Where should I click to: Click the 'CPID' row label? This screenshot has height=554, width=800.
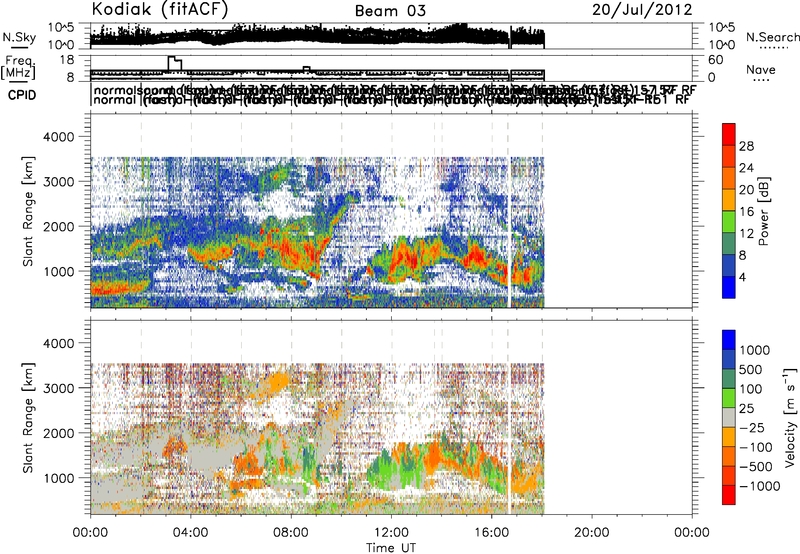pos(22,95)
